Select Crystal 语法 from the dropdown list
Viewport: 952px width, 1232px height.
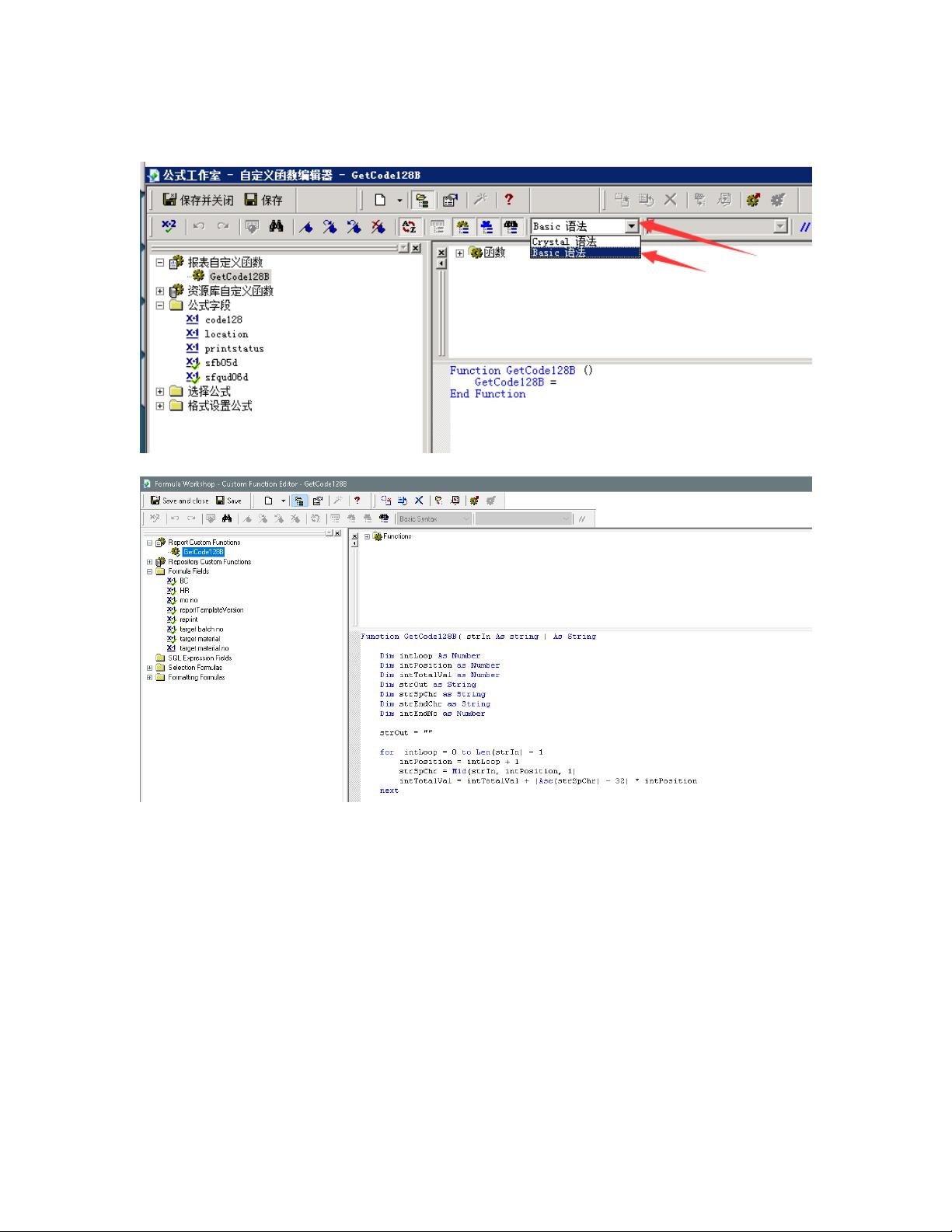point(585,242)
